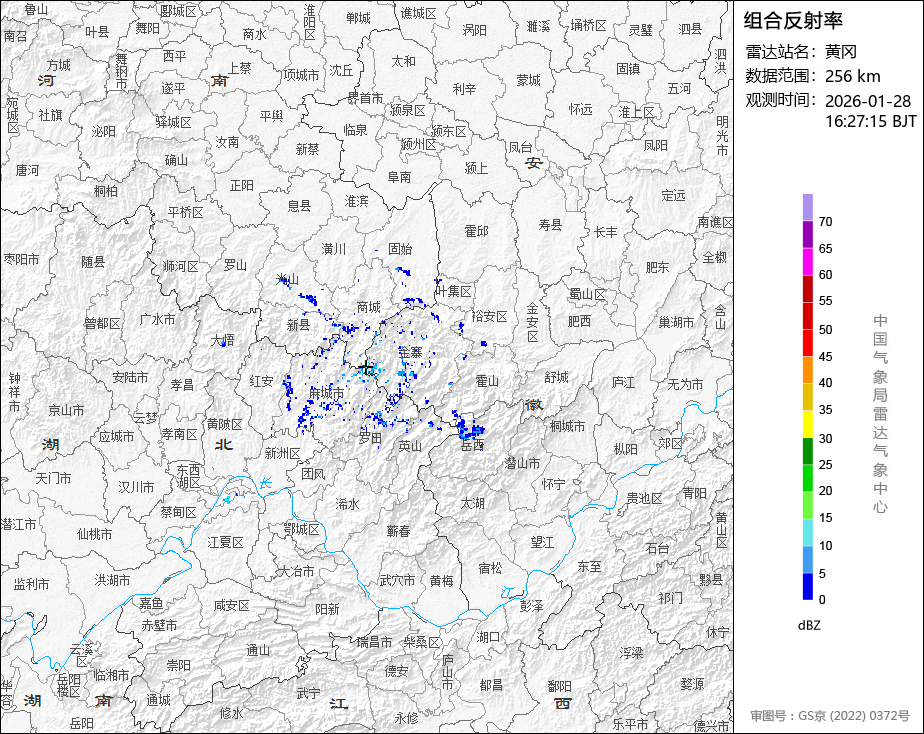
Task: Click the '巢湖市' label
Action: click(x=676, y=322)
